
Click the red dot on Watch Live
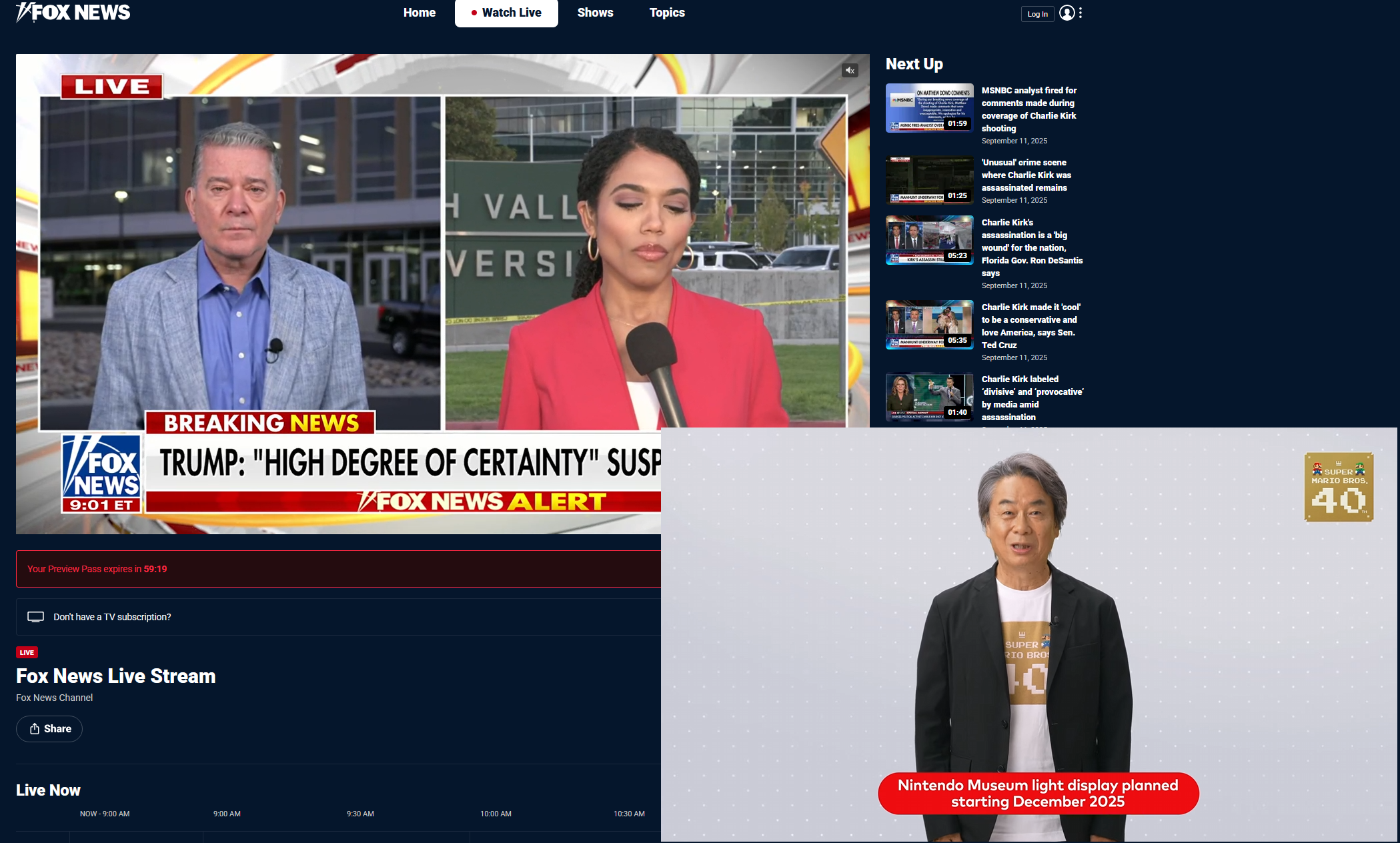tap(474, 13)
